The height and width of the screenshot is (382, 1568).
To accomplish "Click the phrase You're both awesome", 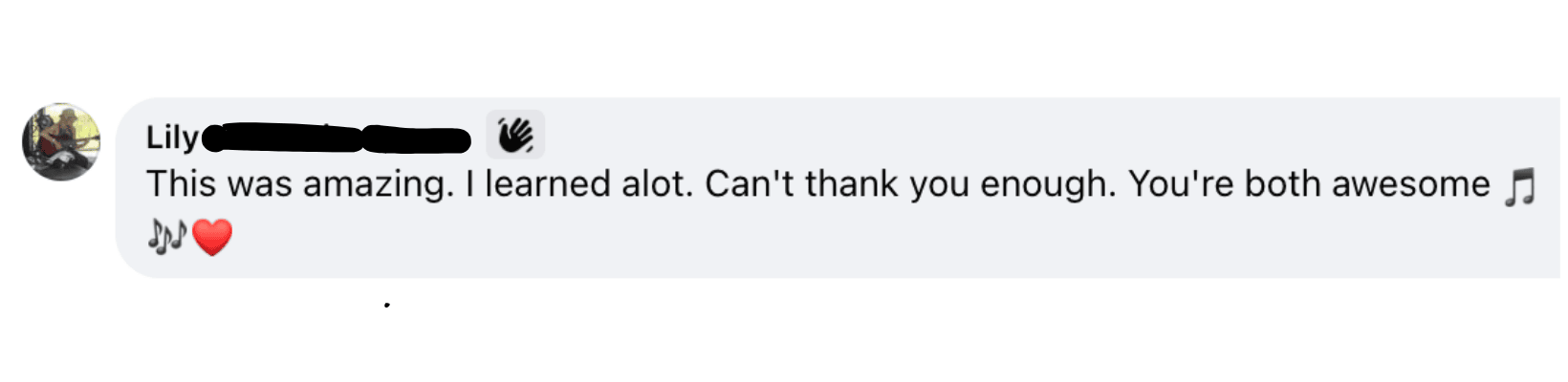I will (x=1309, y=183).
